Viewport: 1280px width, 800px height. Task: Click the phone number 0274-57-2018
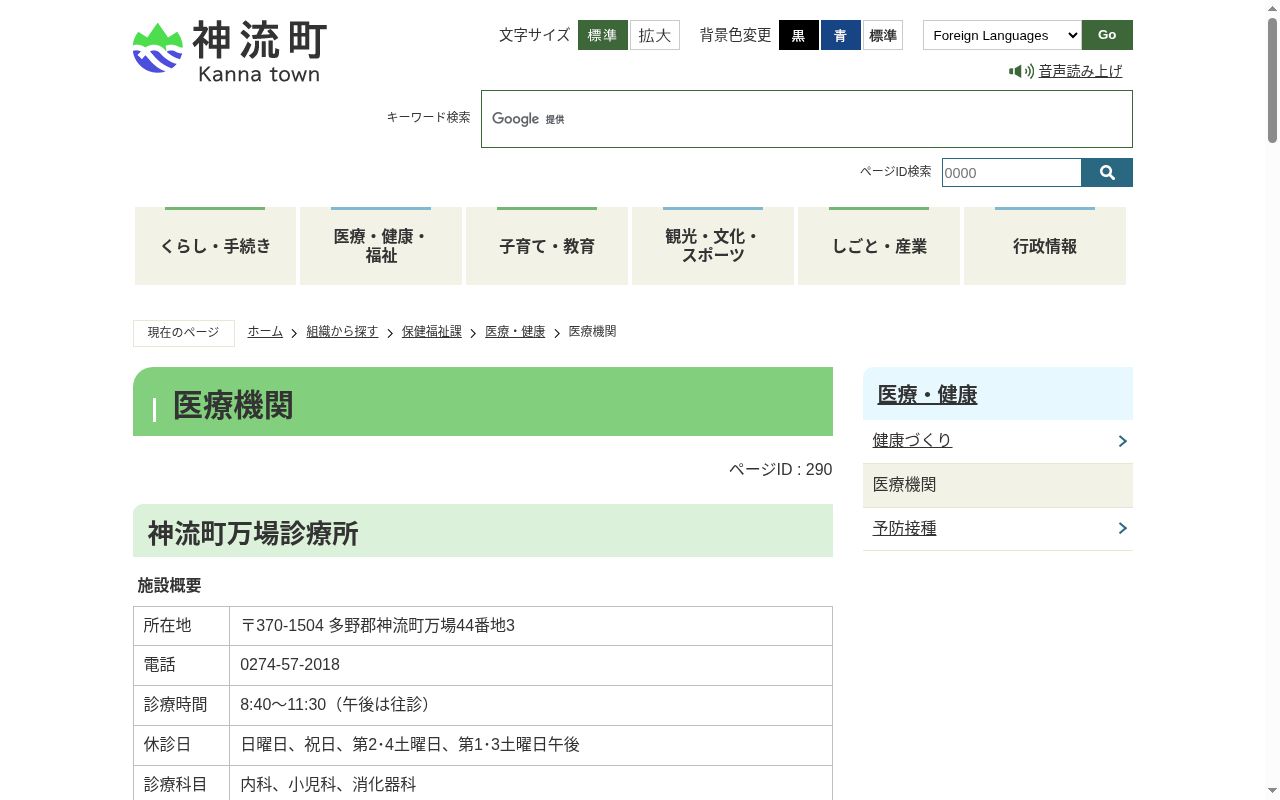(x=290, y=665)
